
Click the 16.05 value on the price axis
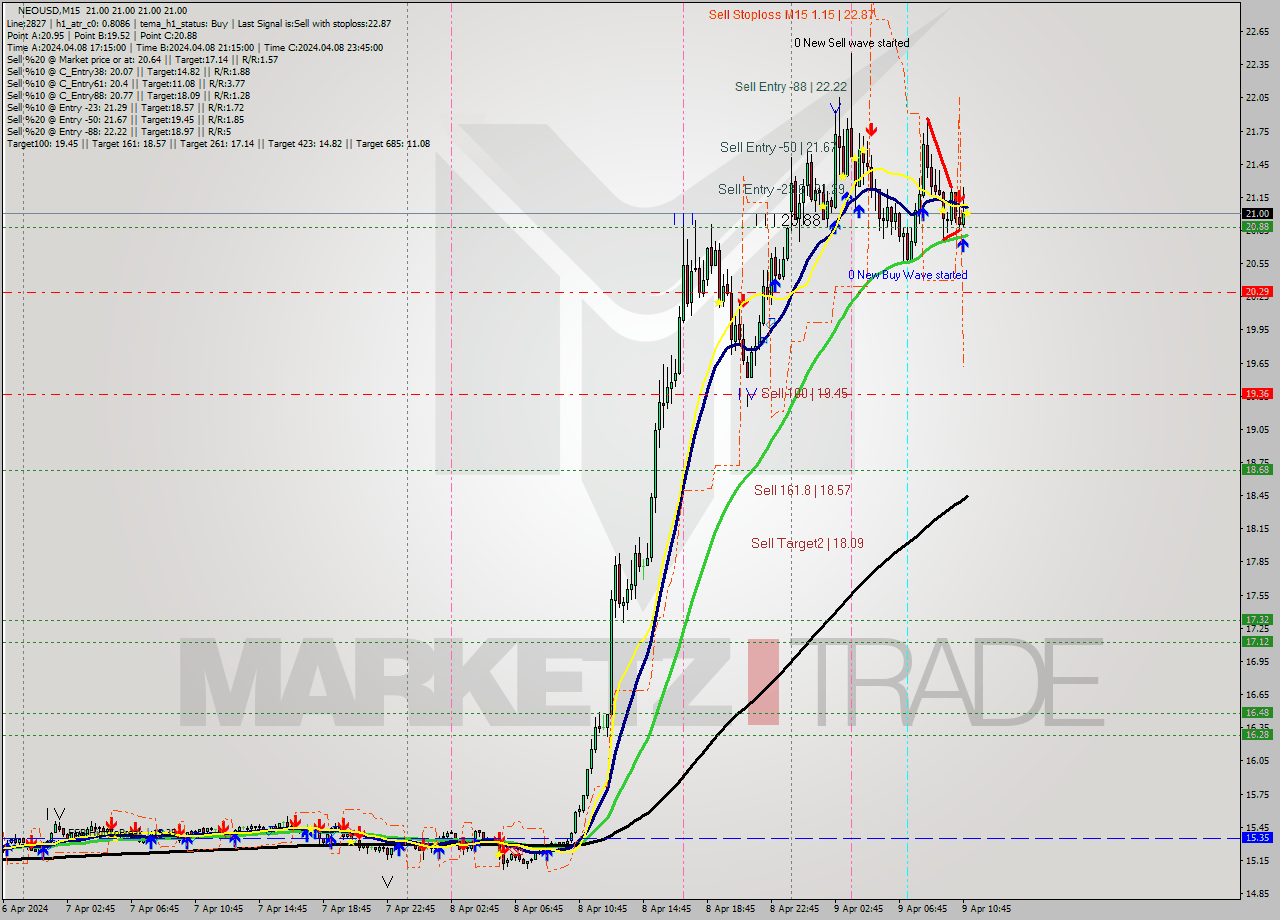[x=1257, y=761]
